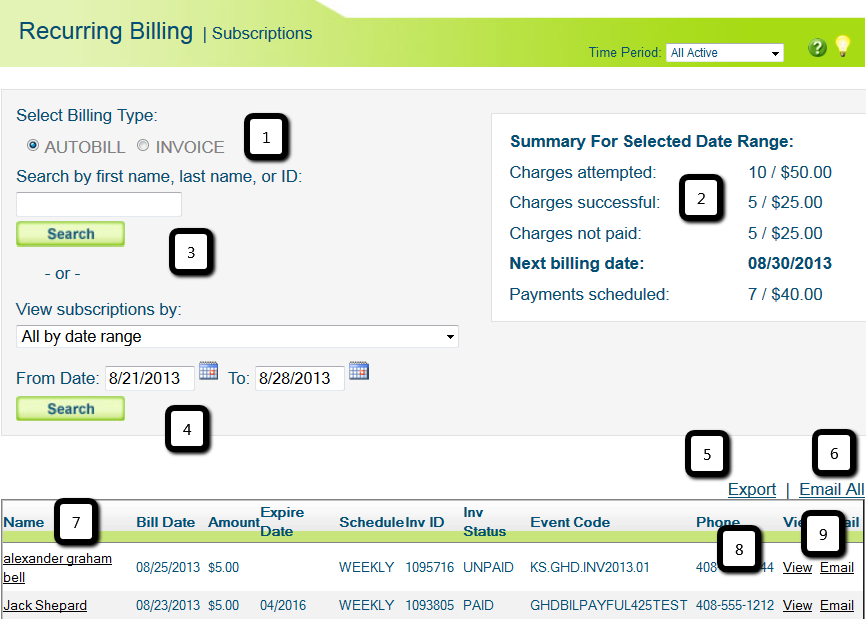Screen dimensions: 866x619
Task: Click the name or ID search field
Action: coord(99,205)
